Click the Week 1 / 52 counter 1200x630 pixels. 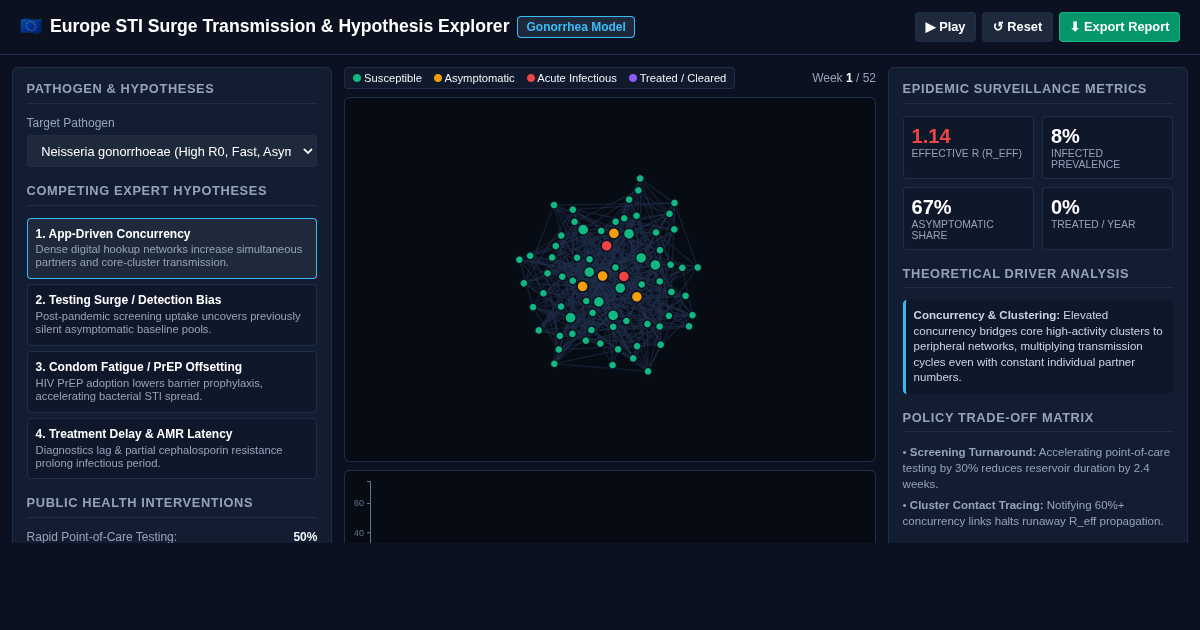pos(844,78)
